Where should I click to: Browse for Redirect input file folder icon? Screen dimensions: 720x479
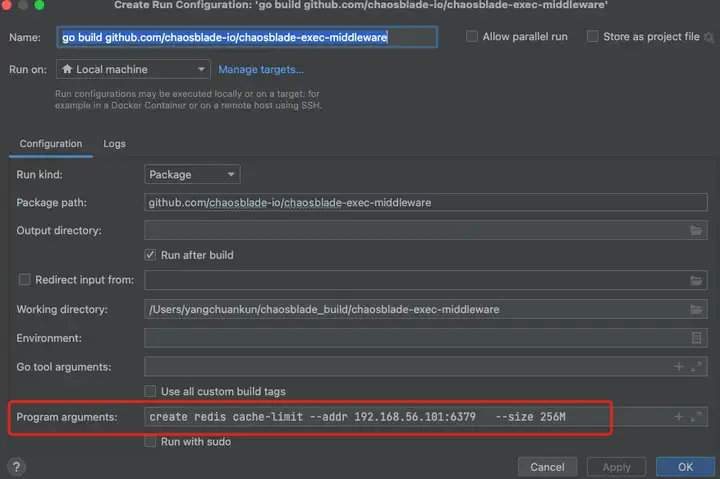(x=696, y=280)
